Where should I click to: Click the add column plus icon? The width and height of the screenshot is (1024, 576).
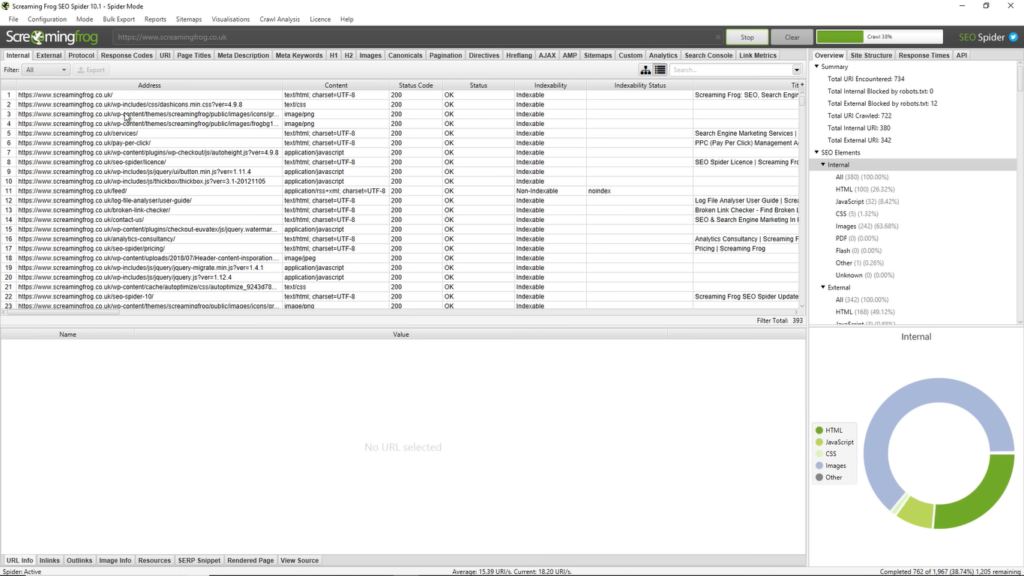pyautogui.click(x=802, y=85)
